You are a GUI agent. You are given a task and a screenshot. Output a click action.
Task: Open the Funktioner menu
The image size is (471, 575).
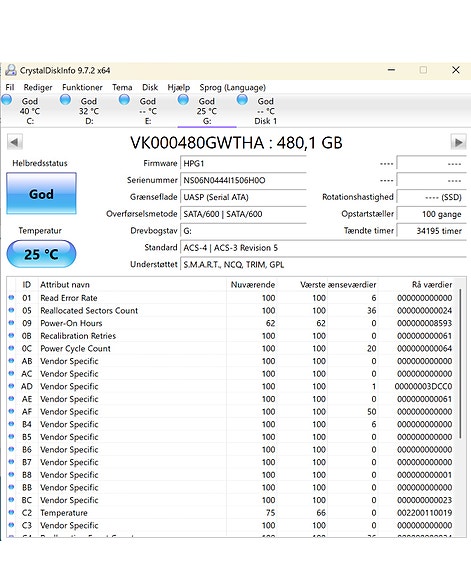(82, 87)
